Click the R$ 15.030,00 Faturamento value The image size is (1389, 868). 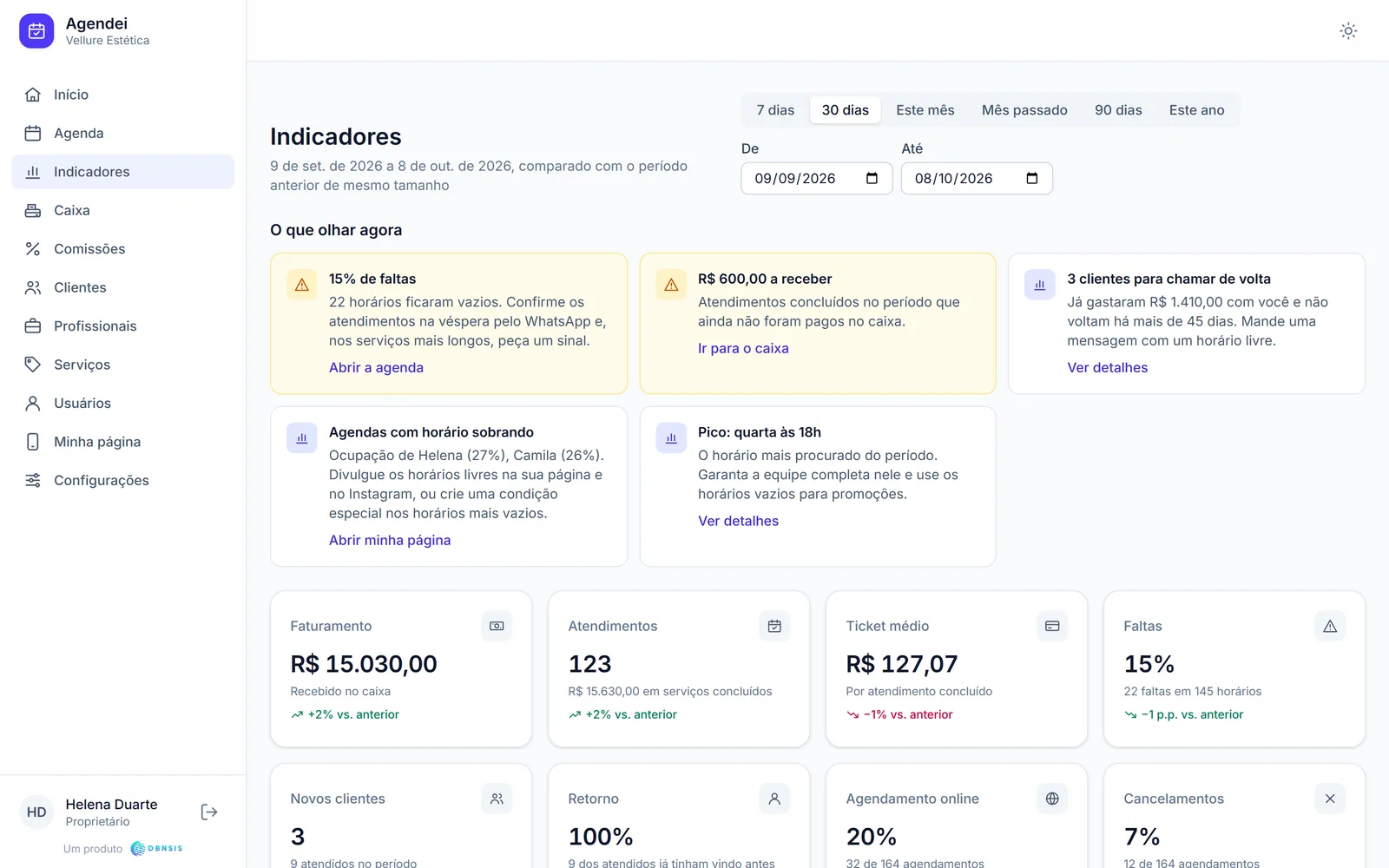364,664
